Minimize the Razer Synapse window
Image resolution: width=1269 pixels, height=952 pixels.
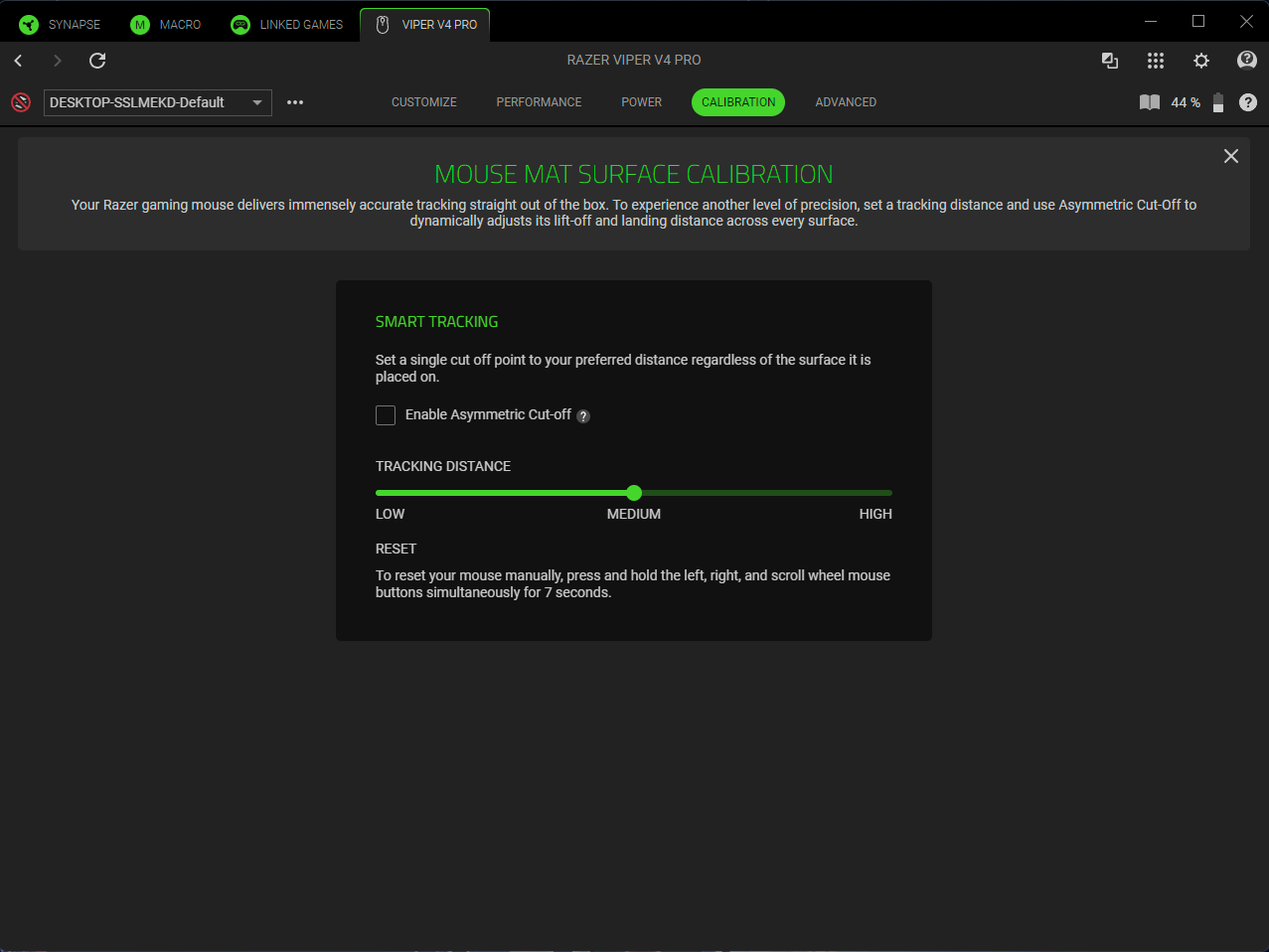1151,21
